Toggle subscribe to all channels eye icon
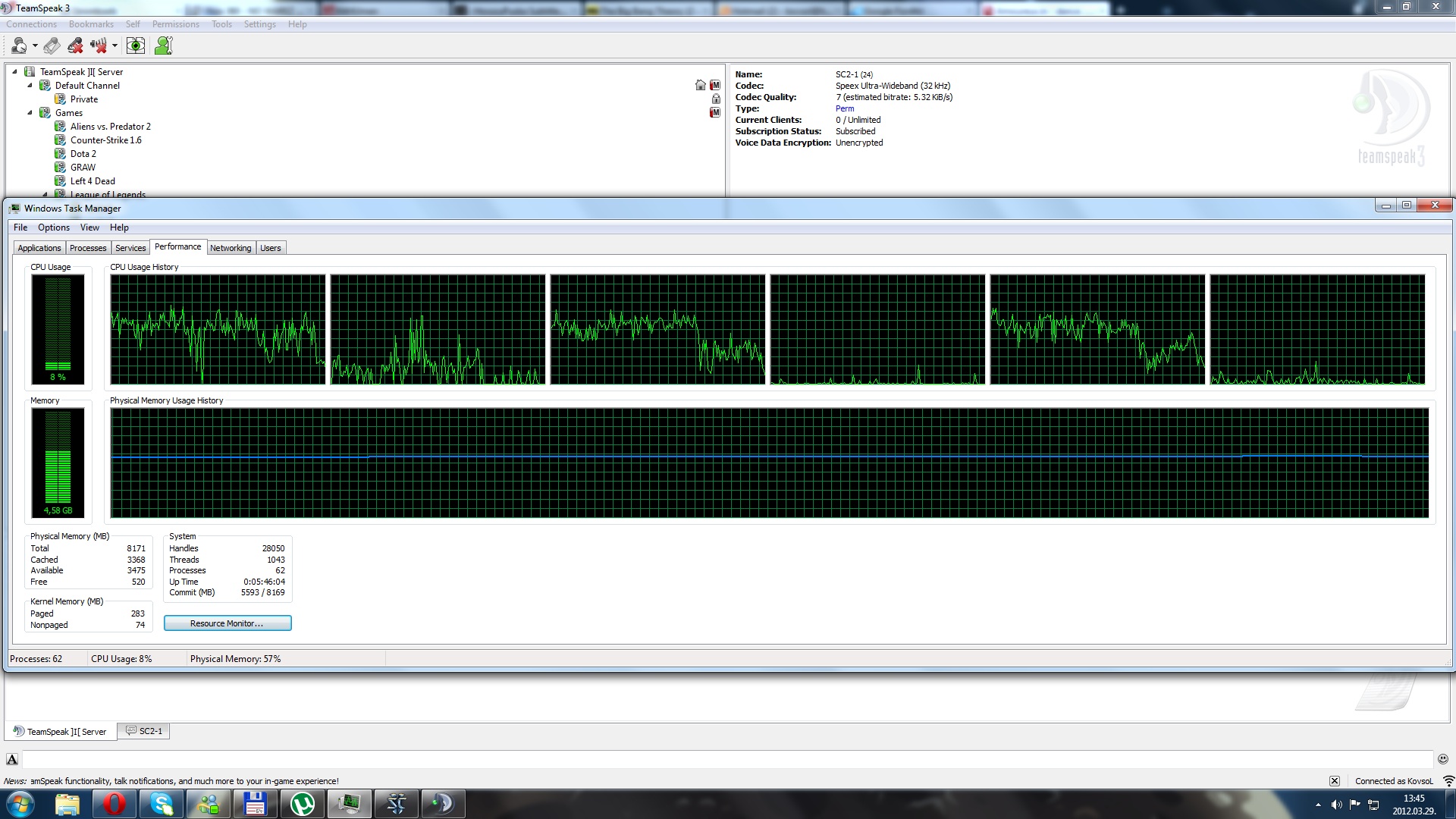This screenshot has width=1456, height=819. (x=135, y=45)
